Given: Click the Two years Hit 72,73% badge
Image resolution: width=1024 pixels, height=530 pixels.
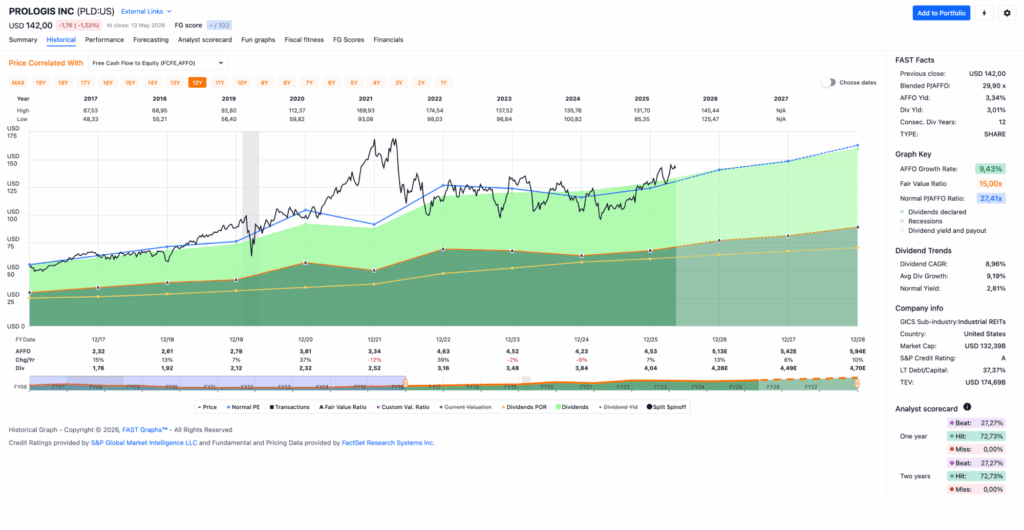Looking at the screenshot, I should click(x=976, y=476).
